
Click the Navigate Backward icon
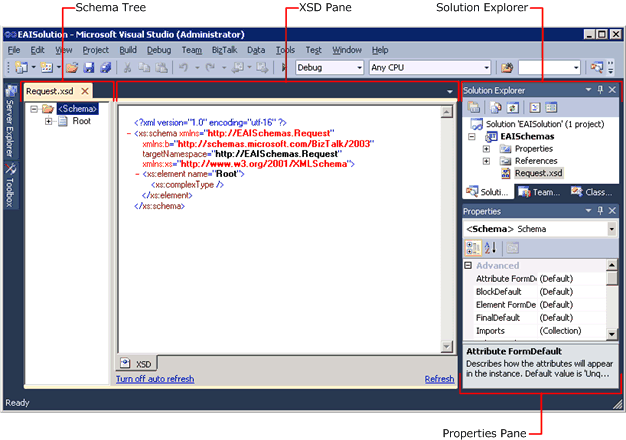point(237,67)
